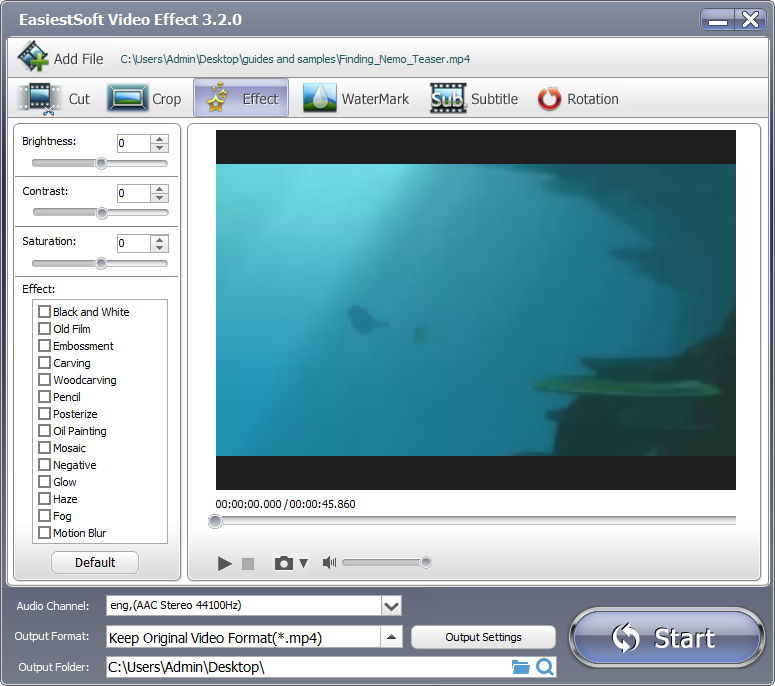Image resolution: width=775 pixels, height=686 pixels.
Task: Go to the Subtitle tab
Action: tap(474, 98)
